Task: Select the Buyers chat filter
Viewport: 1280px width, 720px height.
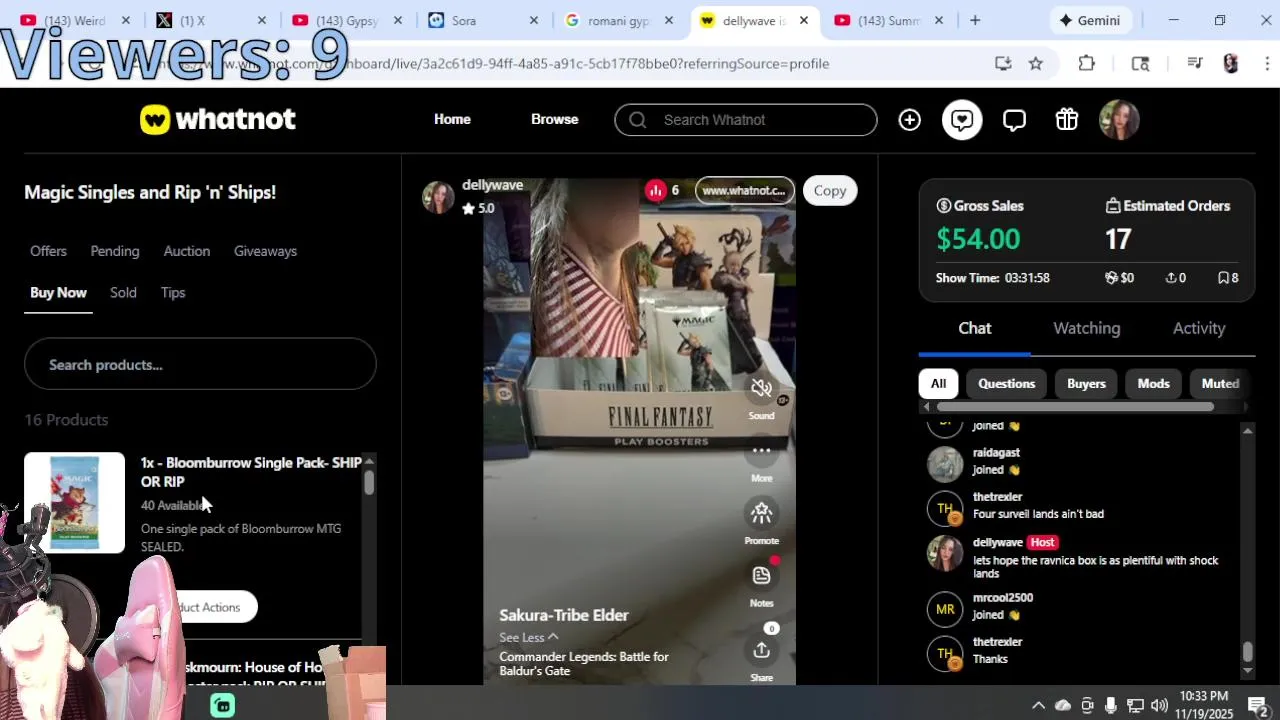Action: [1086, 384]
